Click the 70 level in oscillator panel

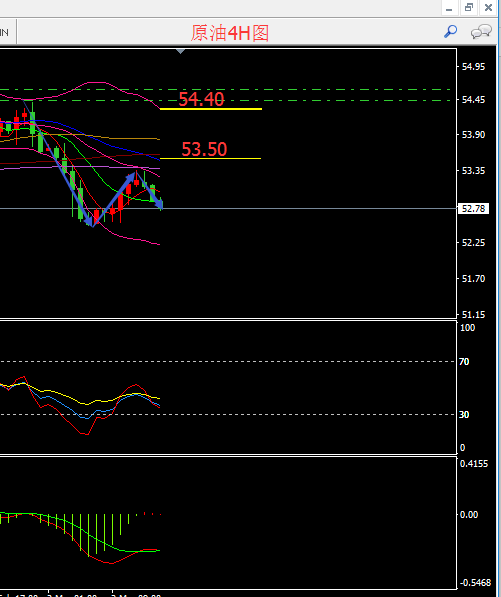tap(464, 362)
